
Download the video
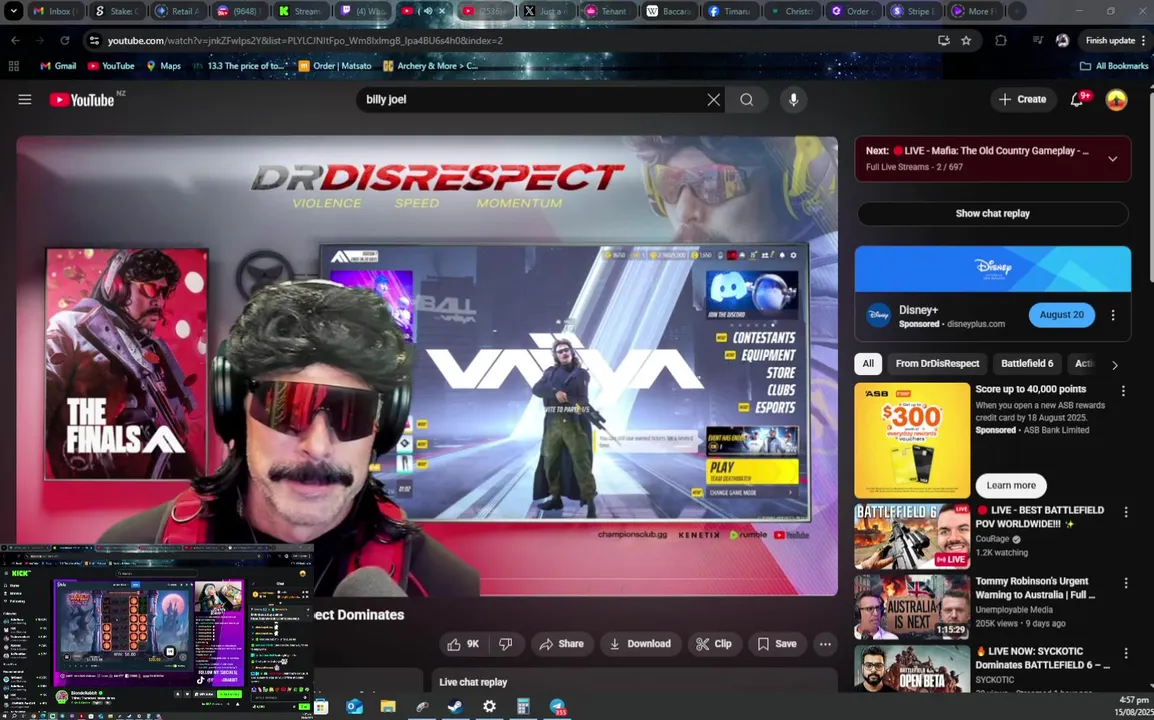pos(640,643)
